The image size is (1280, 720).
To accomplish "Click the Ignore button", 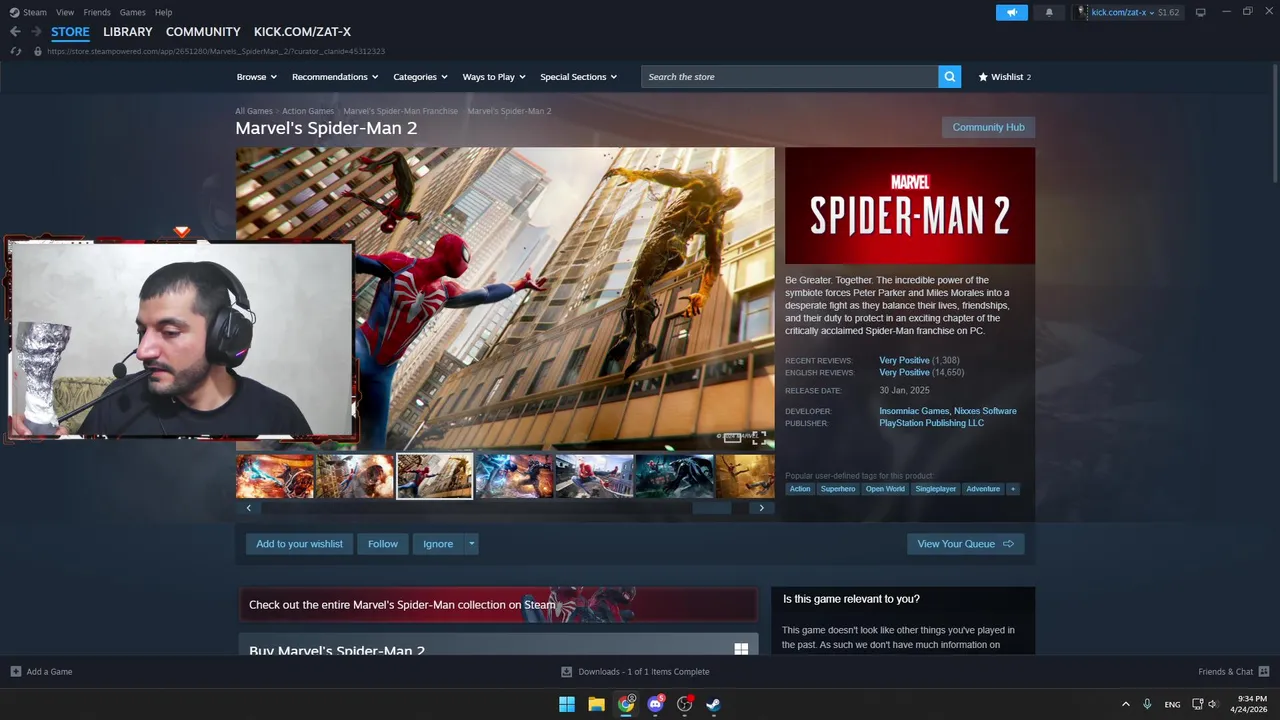I will (x=438, y=544).
